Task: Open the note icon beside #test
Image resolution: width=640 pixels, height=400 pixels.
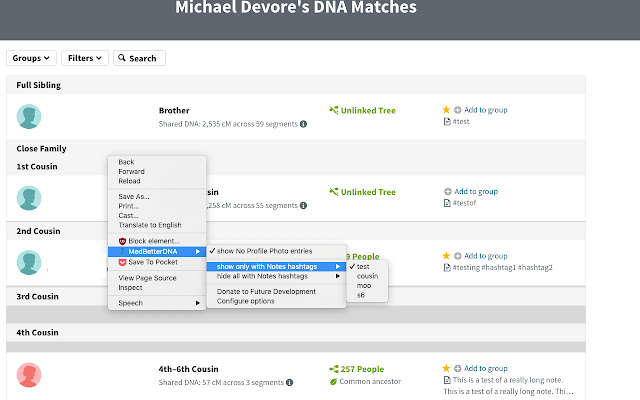Action: [x=447, y=122]
